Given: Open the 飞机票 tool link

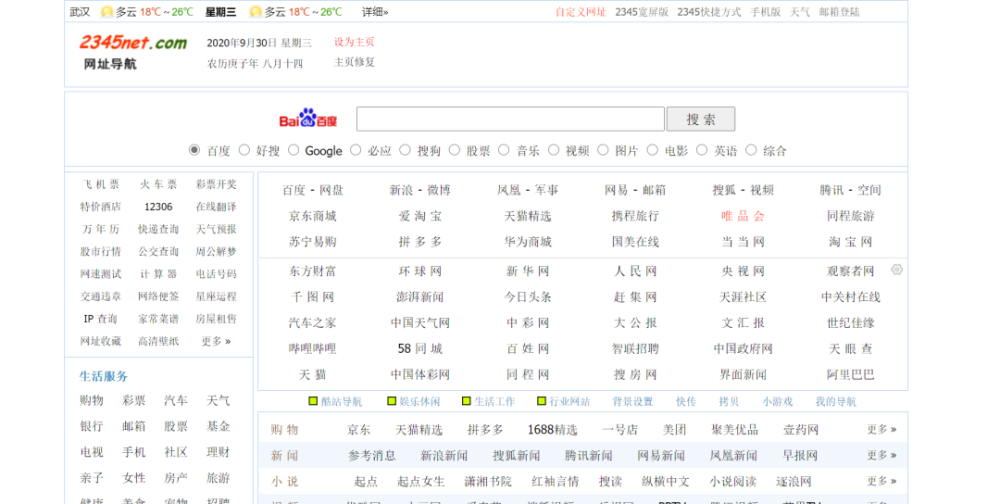Looking at the screenshot, I should (101, 184).
